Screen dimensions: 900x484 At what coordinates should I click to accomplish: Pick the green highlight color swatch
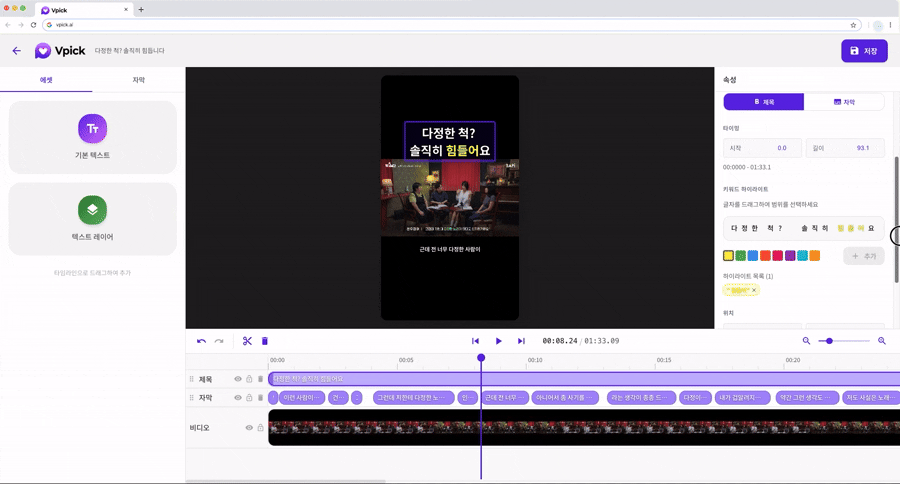pyautogui.click(x=741, y=256)
